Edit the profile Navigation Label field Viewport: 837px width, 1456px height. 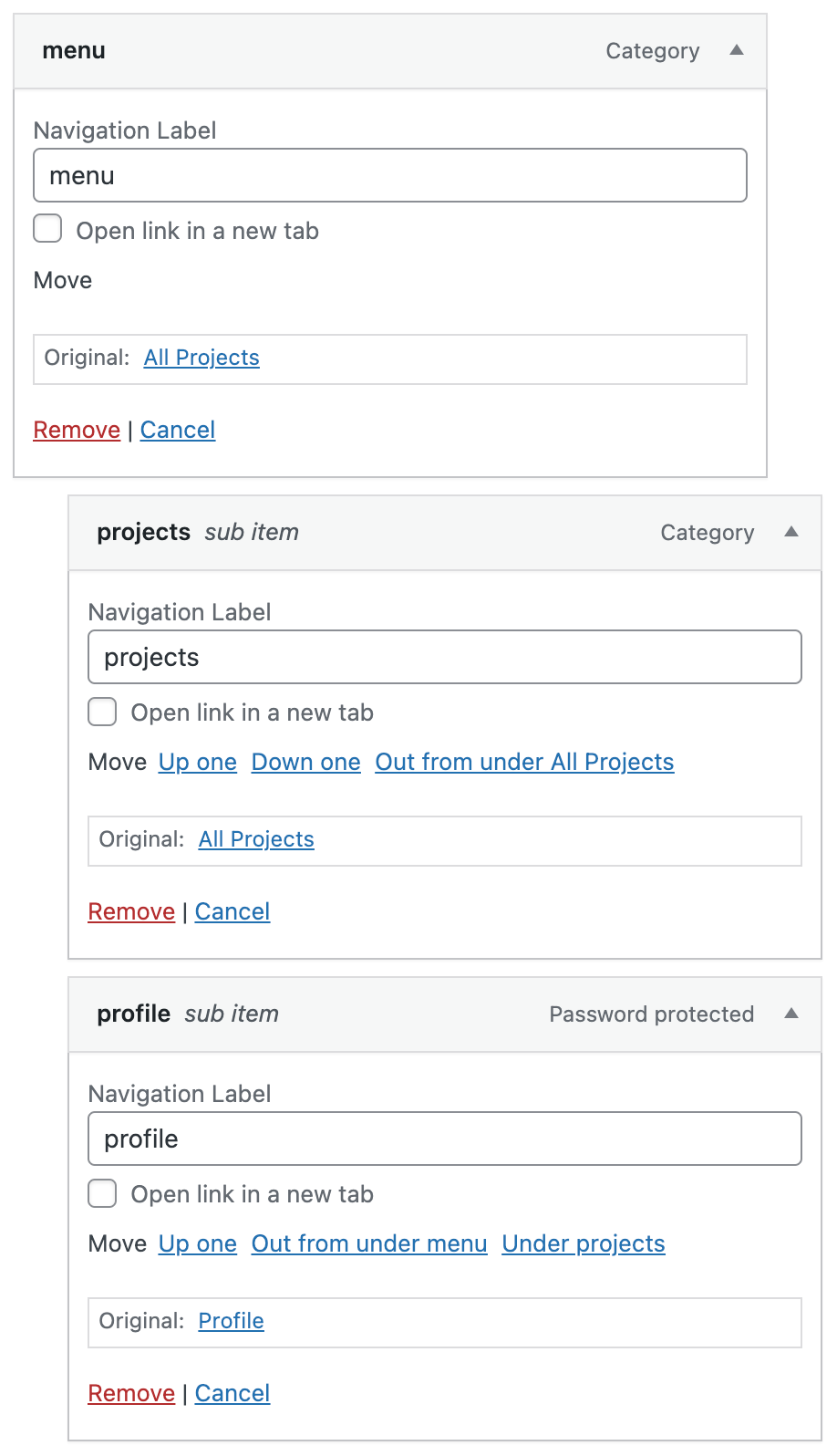click(445, 1139)
